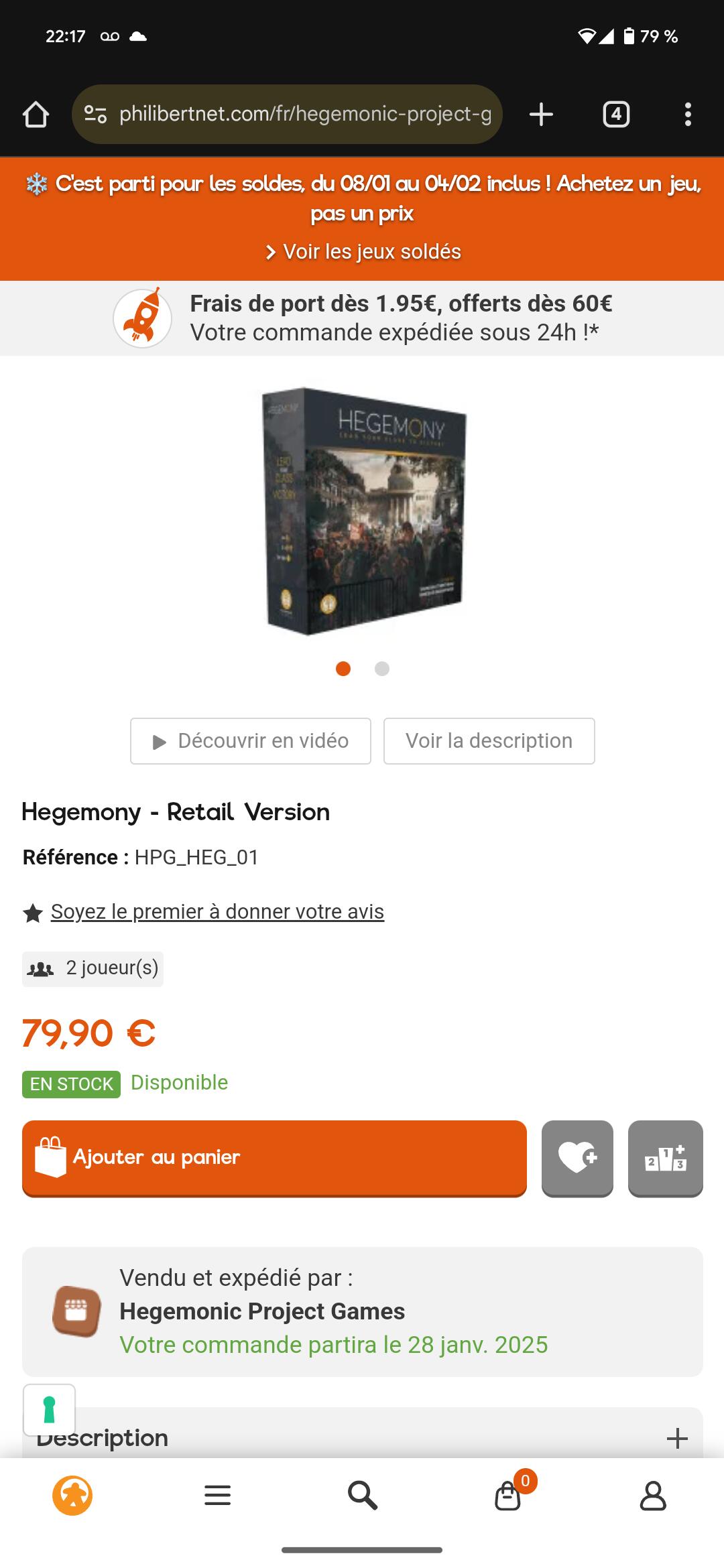This screenshot has width=724, height=1568.
Task: Click Voir la description button
Action: point(489,741)
